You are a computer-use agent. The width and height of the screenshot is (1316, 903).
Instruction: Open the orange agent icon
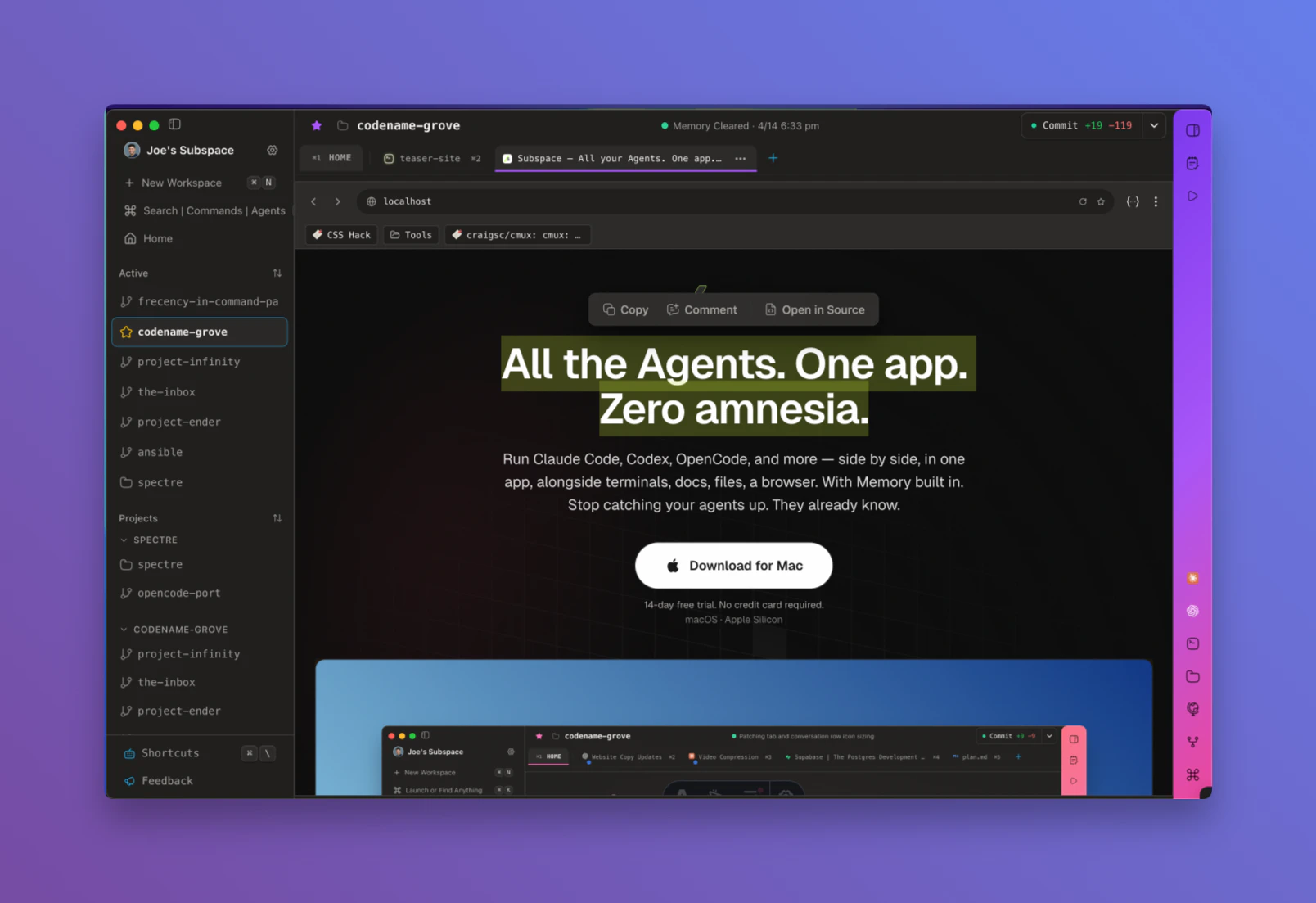1192,578
